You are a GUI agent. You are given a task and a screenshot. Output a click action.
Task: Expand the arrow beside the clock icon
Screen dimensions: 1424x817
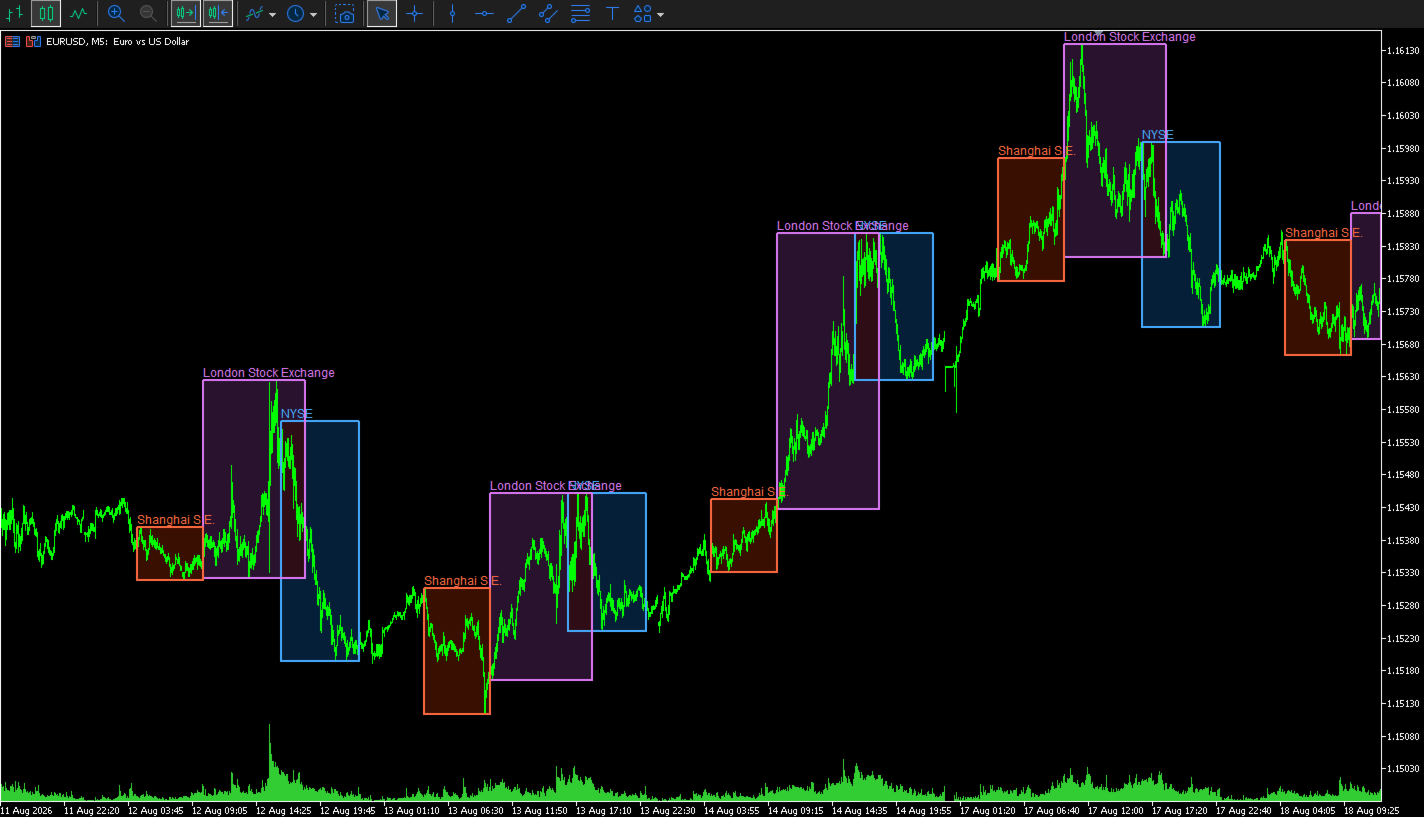(314, 15)
